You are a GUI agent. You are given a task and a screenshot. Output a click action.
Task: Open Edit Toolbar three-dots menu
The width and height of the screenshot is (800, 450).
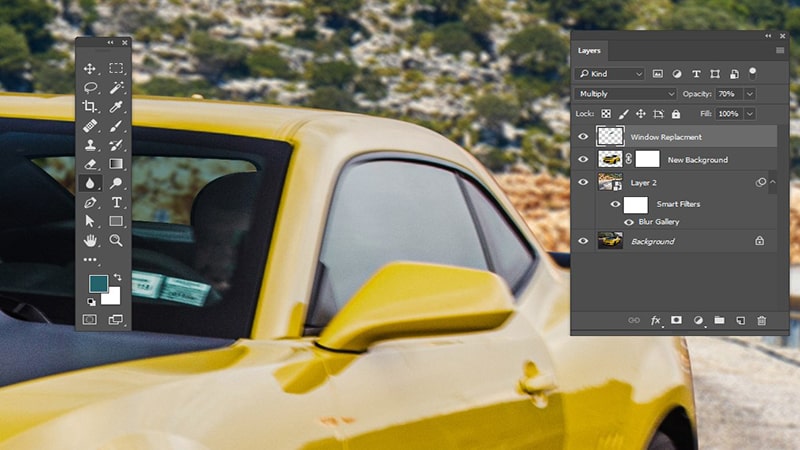[90, 260]
